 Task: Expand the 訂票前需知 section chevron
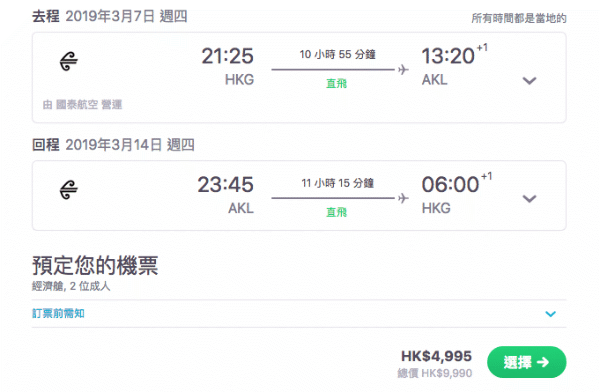click(550, 314)
